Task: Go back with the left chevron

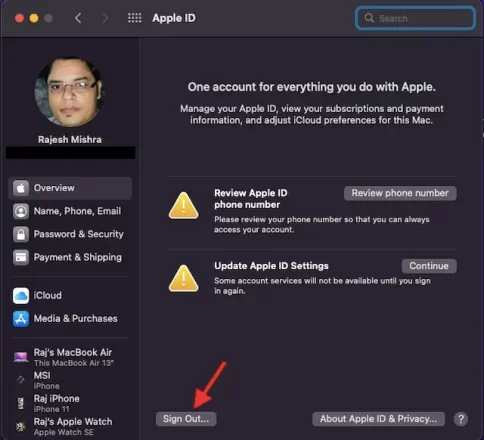Action: 78,18
